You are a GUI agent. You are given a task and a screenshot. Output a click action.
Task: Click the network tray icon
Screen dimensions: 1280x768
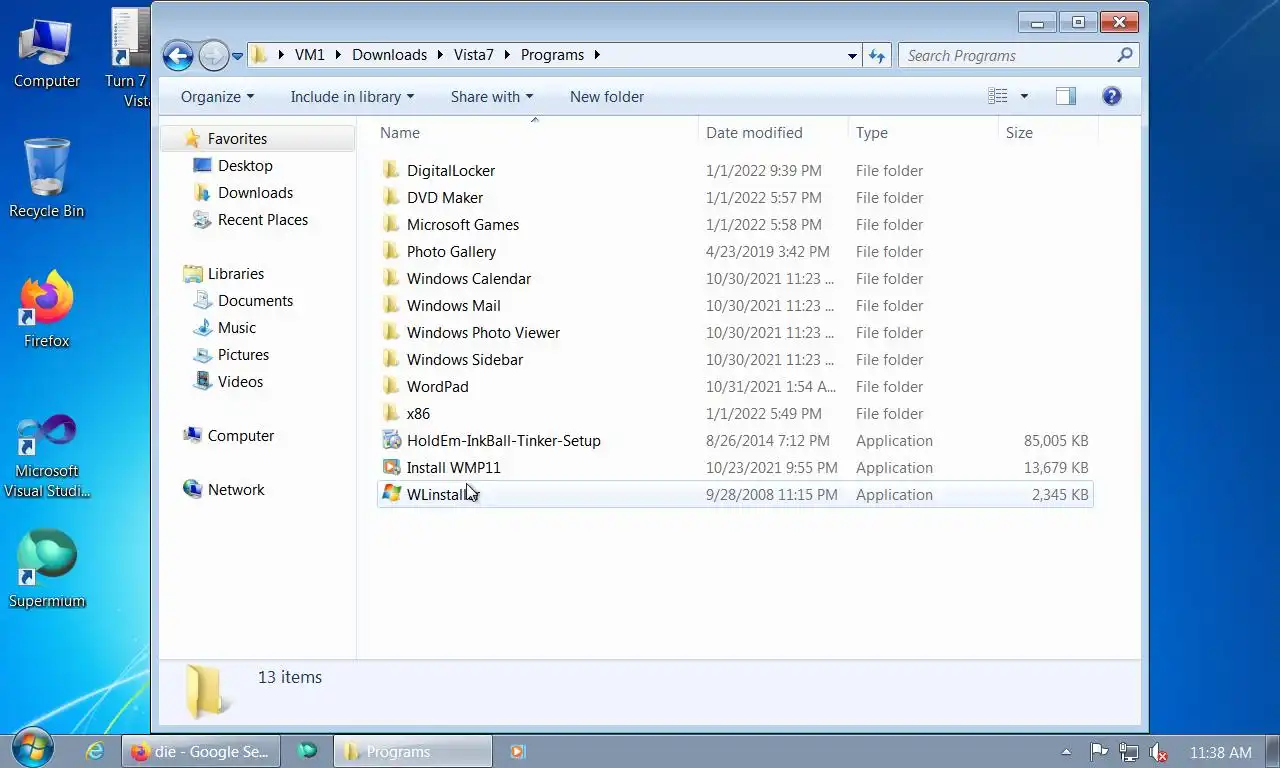[1128, 752]
